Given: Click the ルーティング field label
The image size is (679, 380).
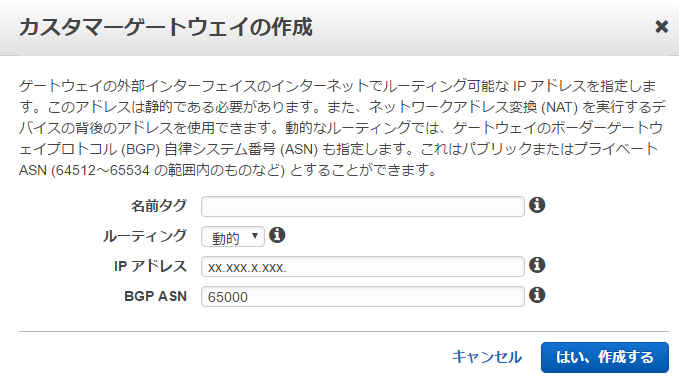Looking at the screenshot, I should point(145,236).
